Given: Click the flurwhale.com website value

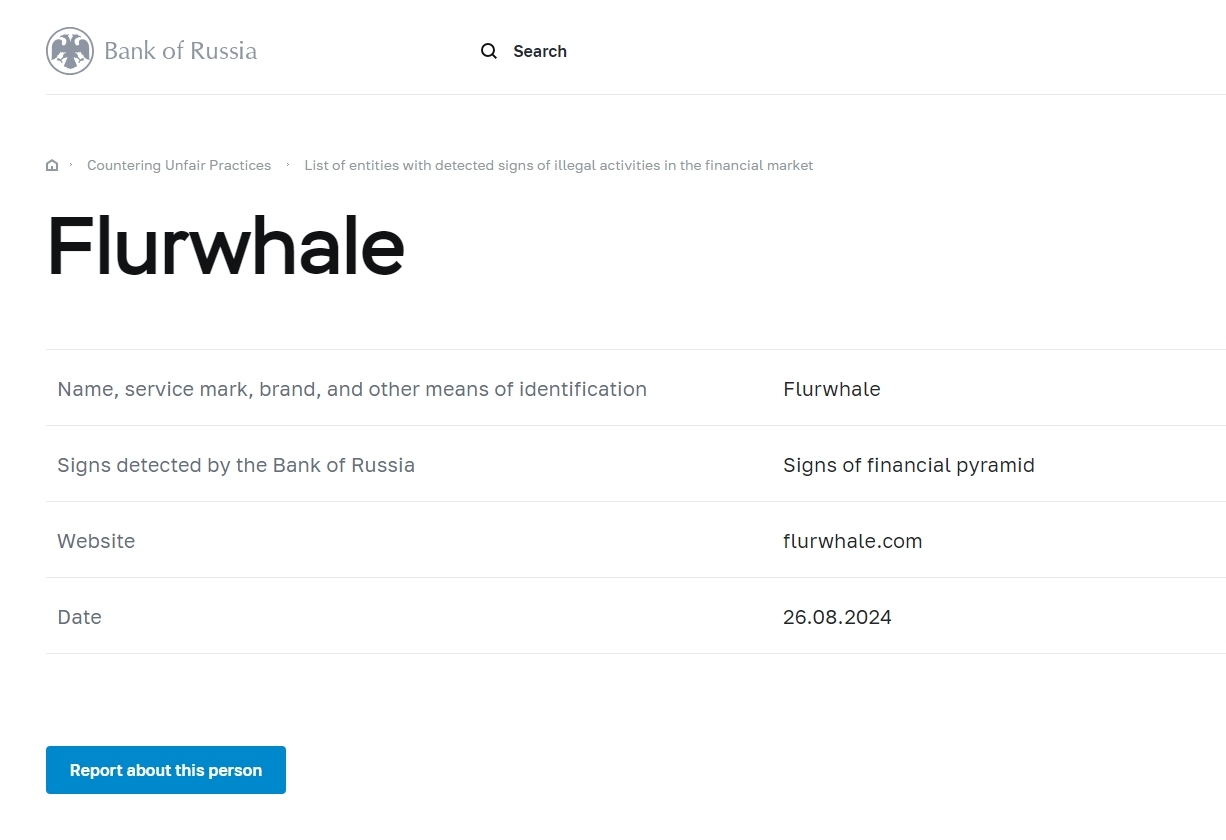Looking at the screenshot, I should point(852,541).
